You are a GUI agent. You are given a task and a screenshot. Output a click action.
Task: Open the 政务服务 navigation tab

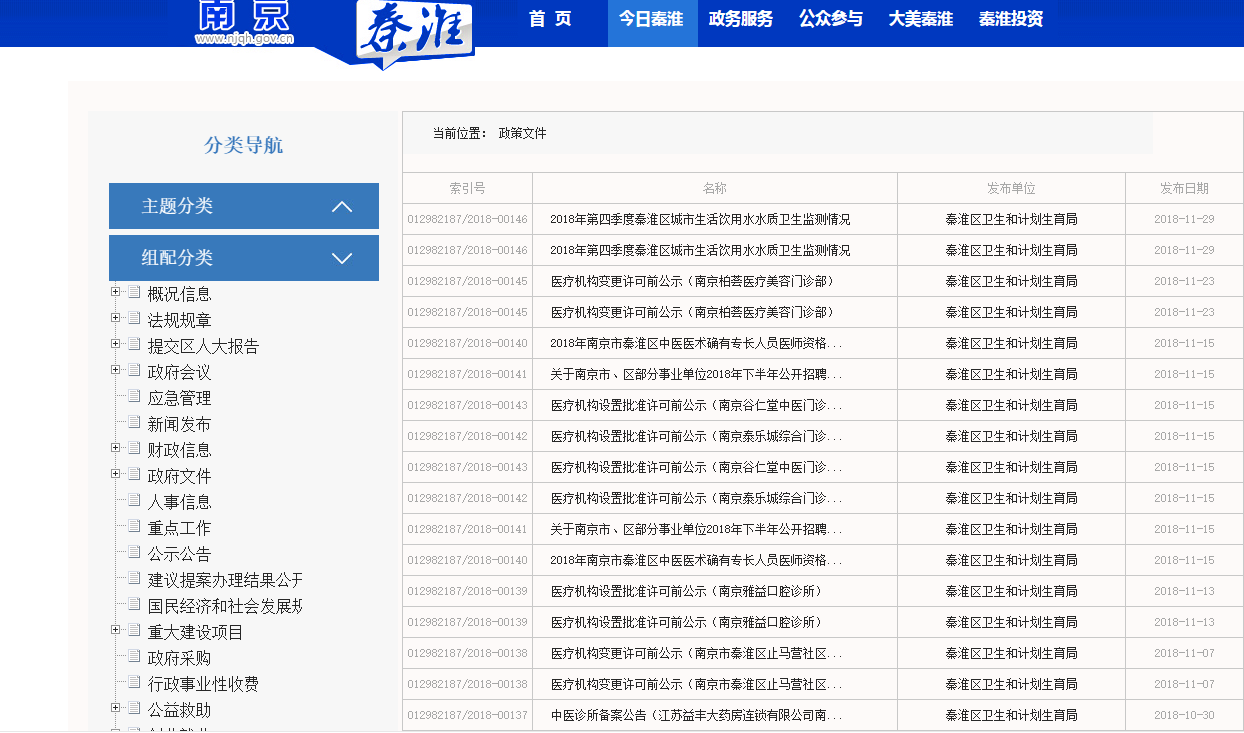(x=740, y=19)
